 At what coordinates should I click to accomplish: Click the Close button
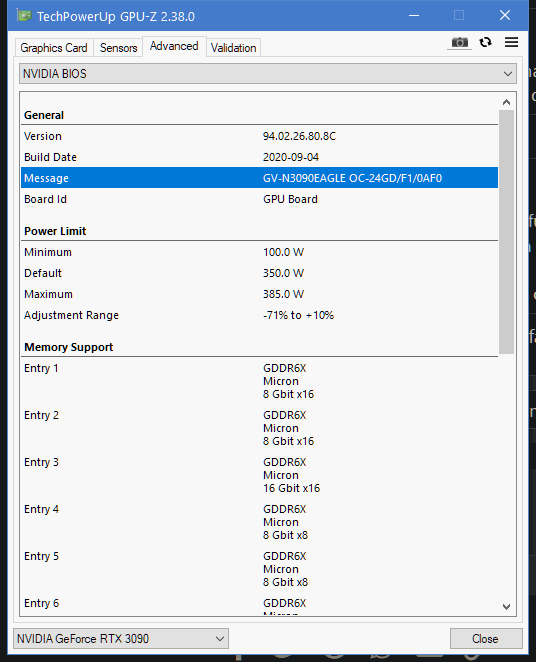486,638
